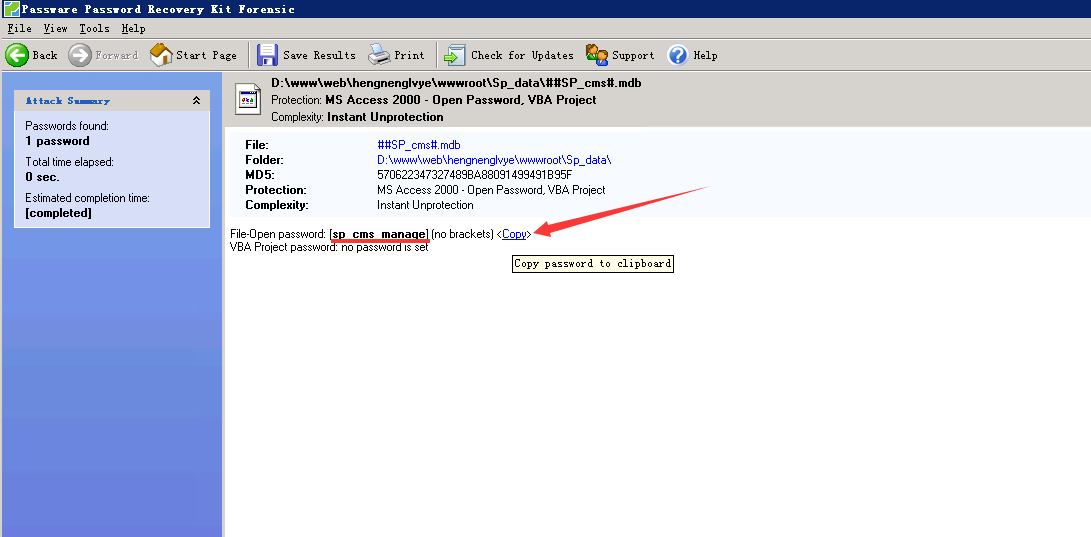This screenshot has width=1091, height=537.
Task: Open the Sp_data folder path link
Action: pyautogui.click(x=494, y=160)
